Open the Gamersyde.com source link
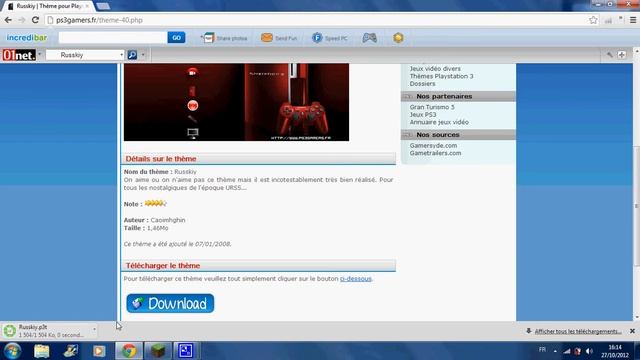Screen dimensions: 640x360 [433, 146]
